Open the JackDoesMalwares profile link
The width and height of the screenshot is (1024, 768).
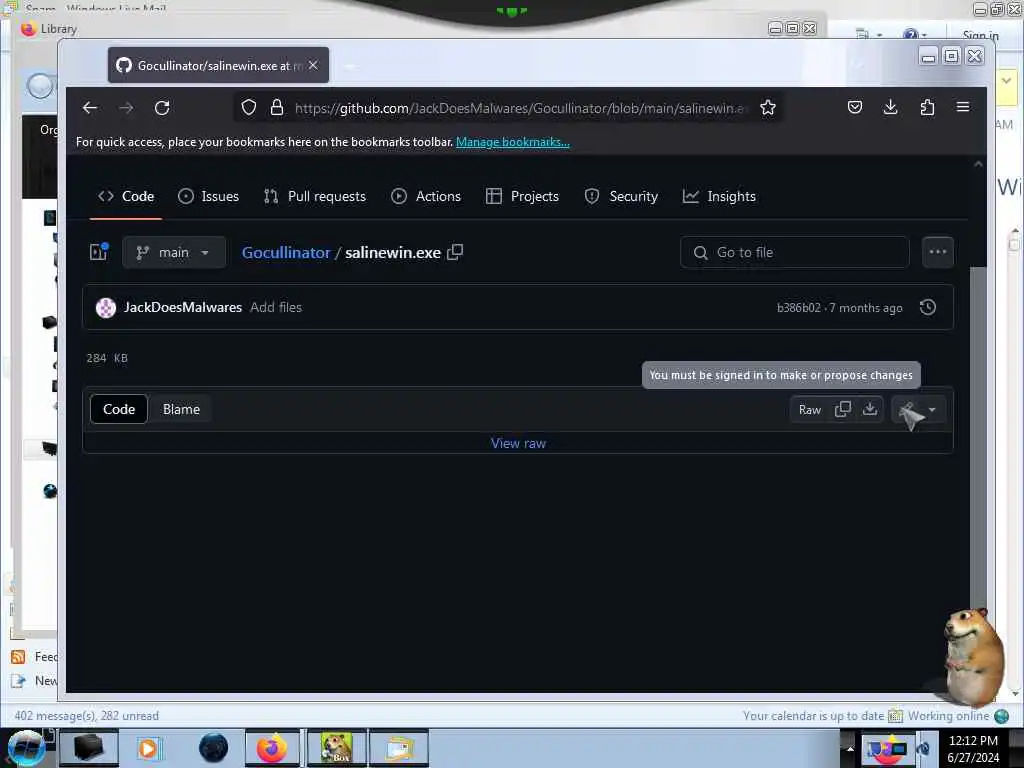(x=183, y=307)
